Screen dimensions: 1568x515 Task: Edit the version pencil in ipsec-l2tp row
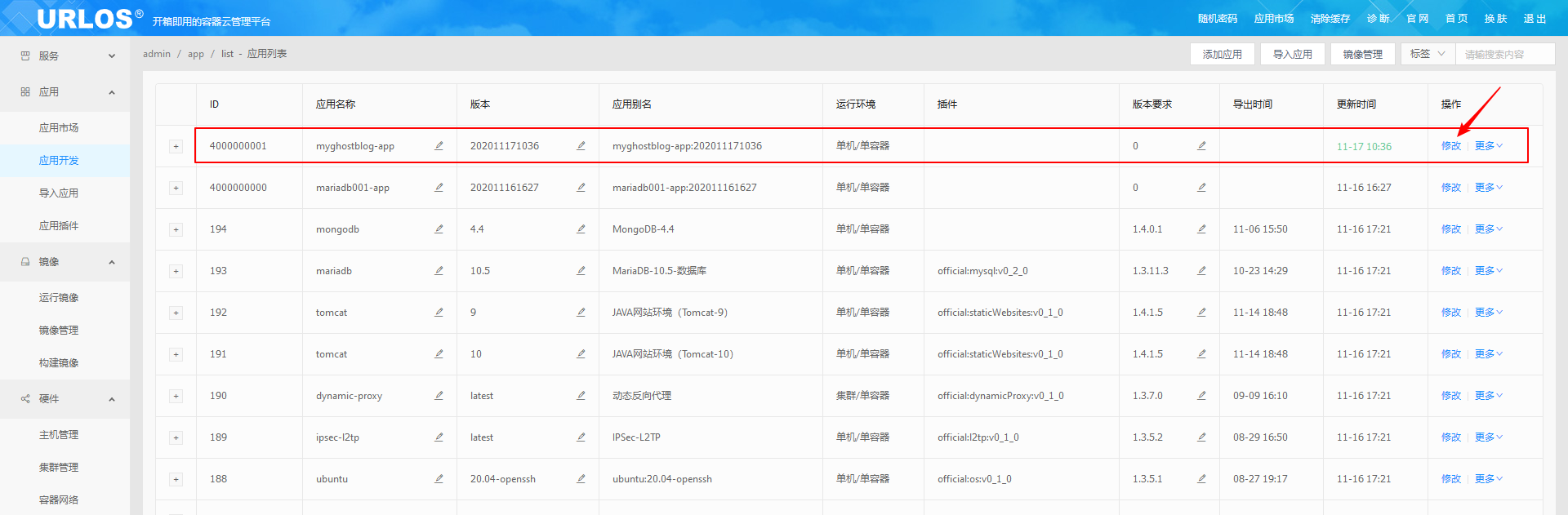point(581,437)
